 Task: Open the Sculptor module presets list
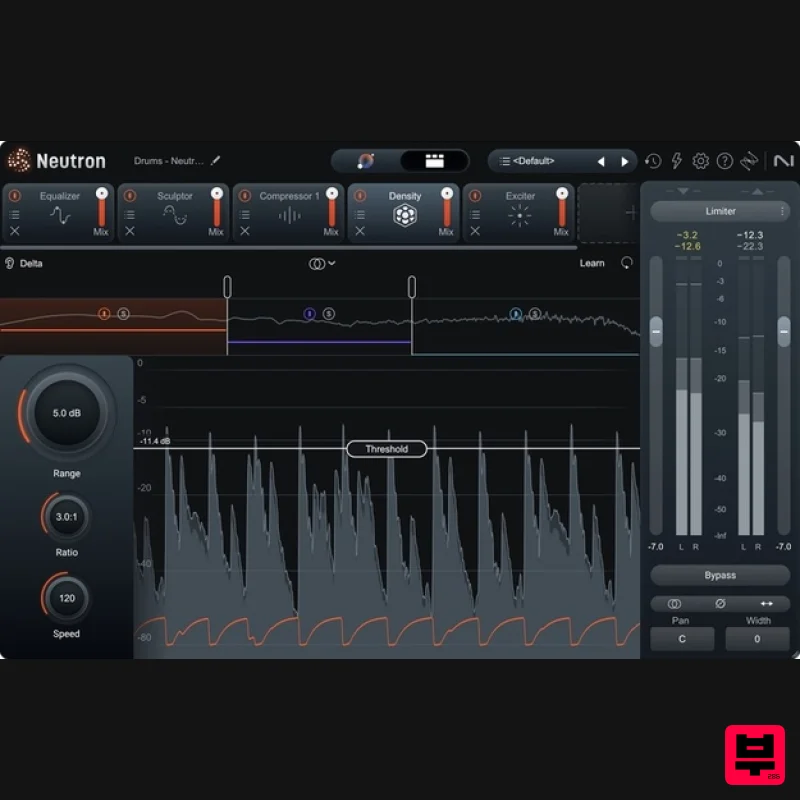[x=130, y=214]
